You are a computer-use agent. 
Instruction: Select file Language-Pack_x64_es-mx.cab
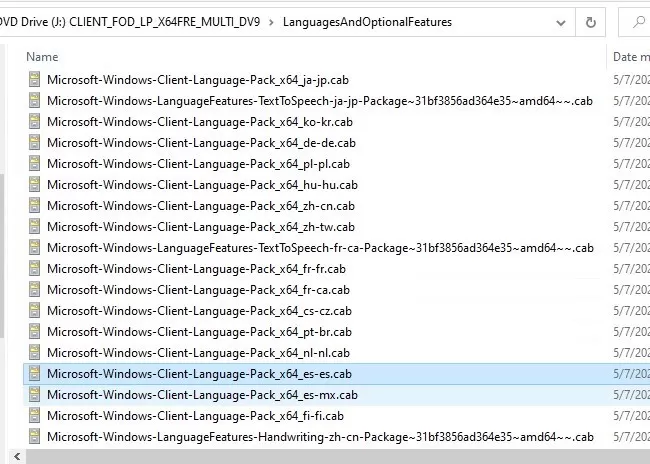202,395
